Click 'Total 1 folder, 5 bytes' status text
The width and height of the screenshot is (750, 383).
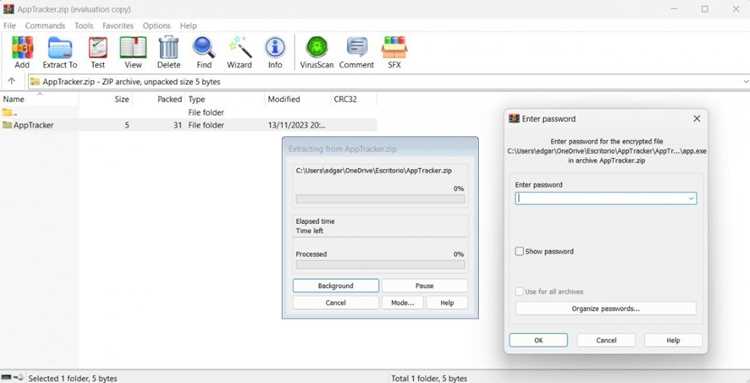click(429, 378)
